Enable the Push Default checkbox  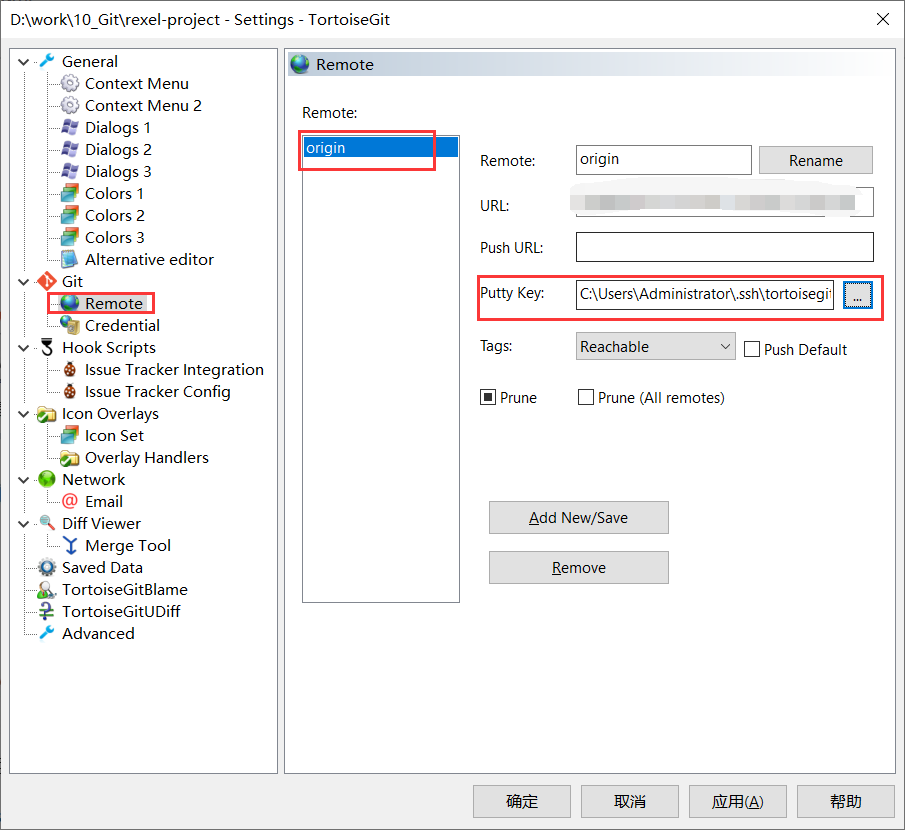pos(751,349)
